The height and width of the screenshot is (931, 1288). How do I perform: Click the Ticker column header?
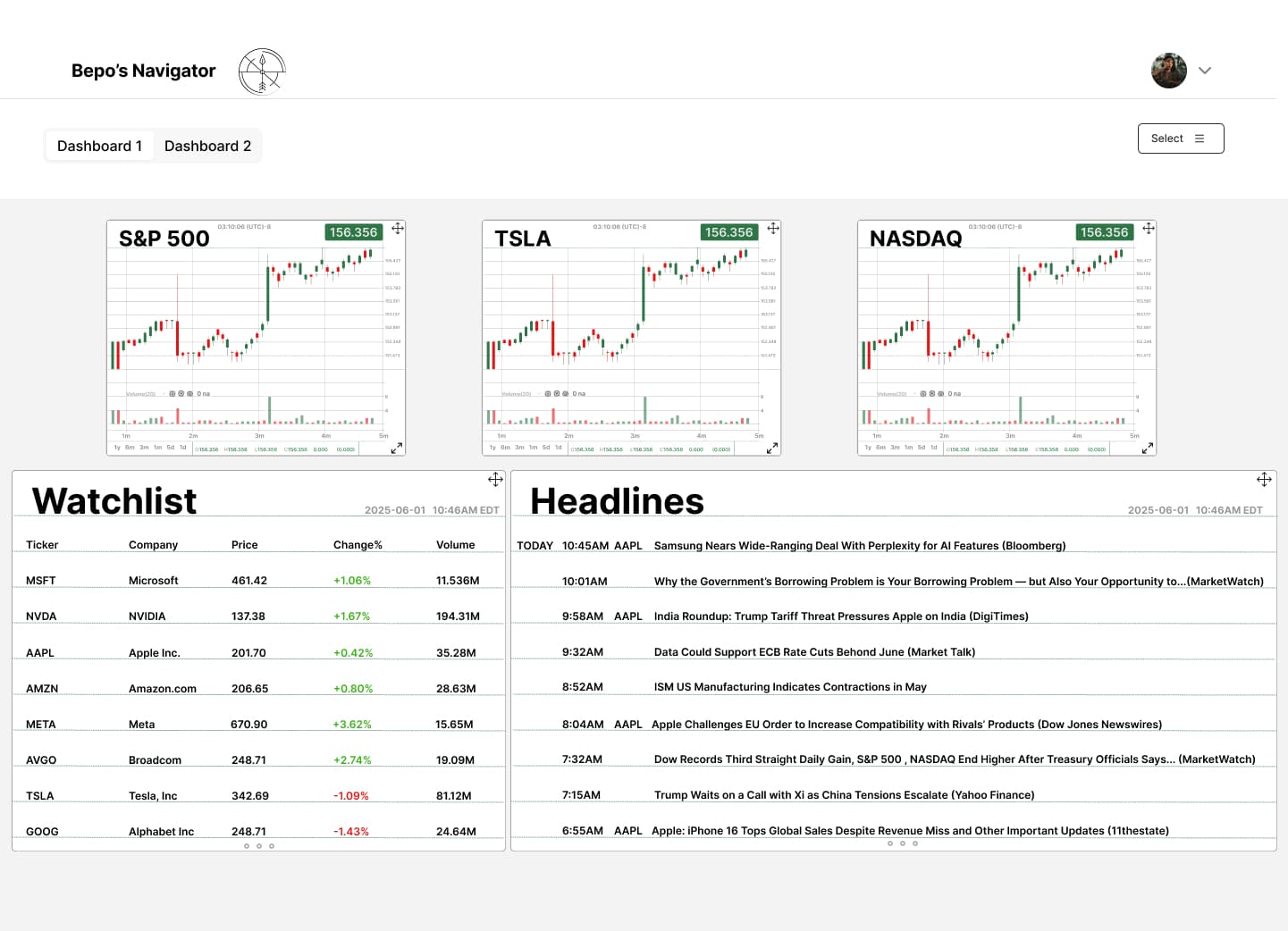pyautogui.click(x=42, y=545)
